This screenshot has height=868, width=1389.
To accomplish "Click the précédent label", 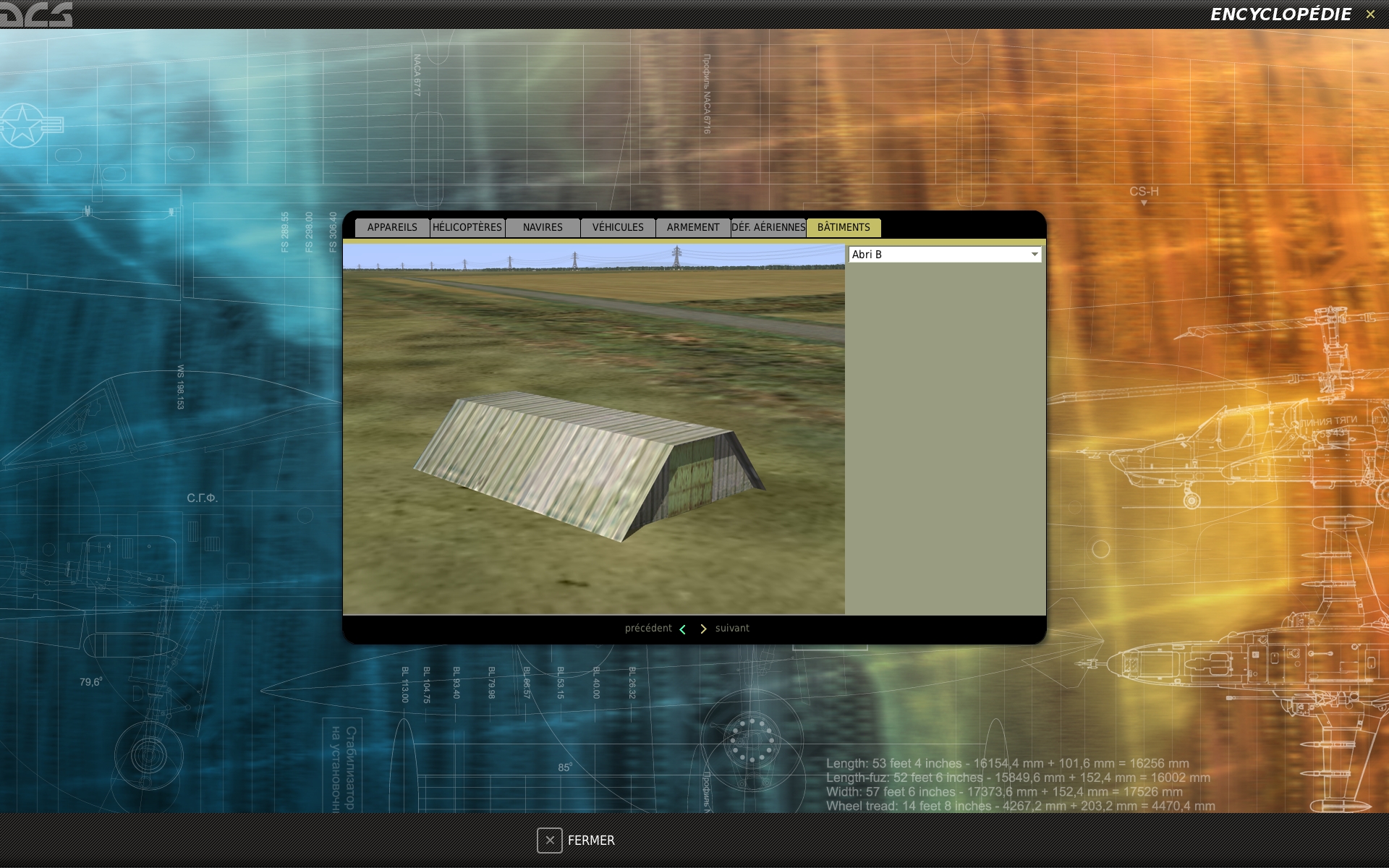I will tap(648, 628).
